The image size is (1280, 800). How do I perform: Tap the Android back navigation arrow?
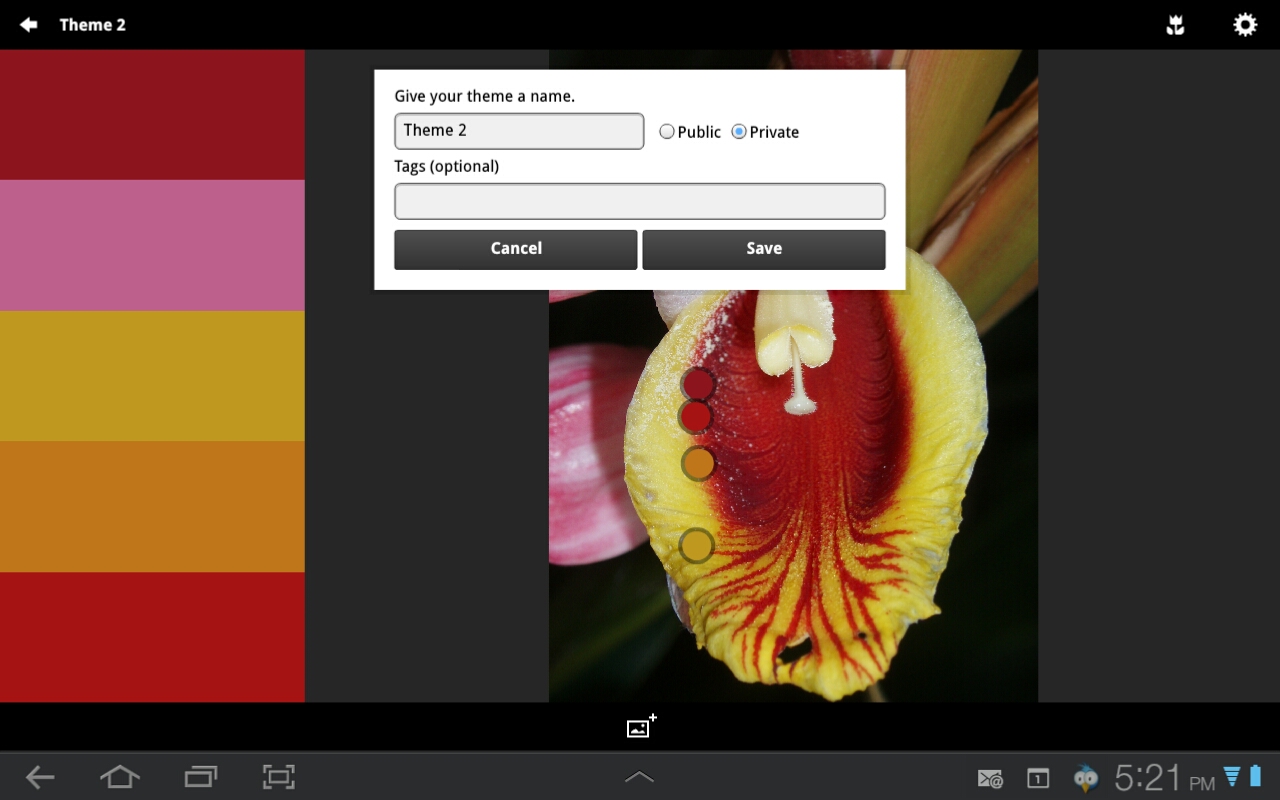[x=40, y=777]
